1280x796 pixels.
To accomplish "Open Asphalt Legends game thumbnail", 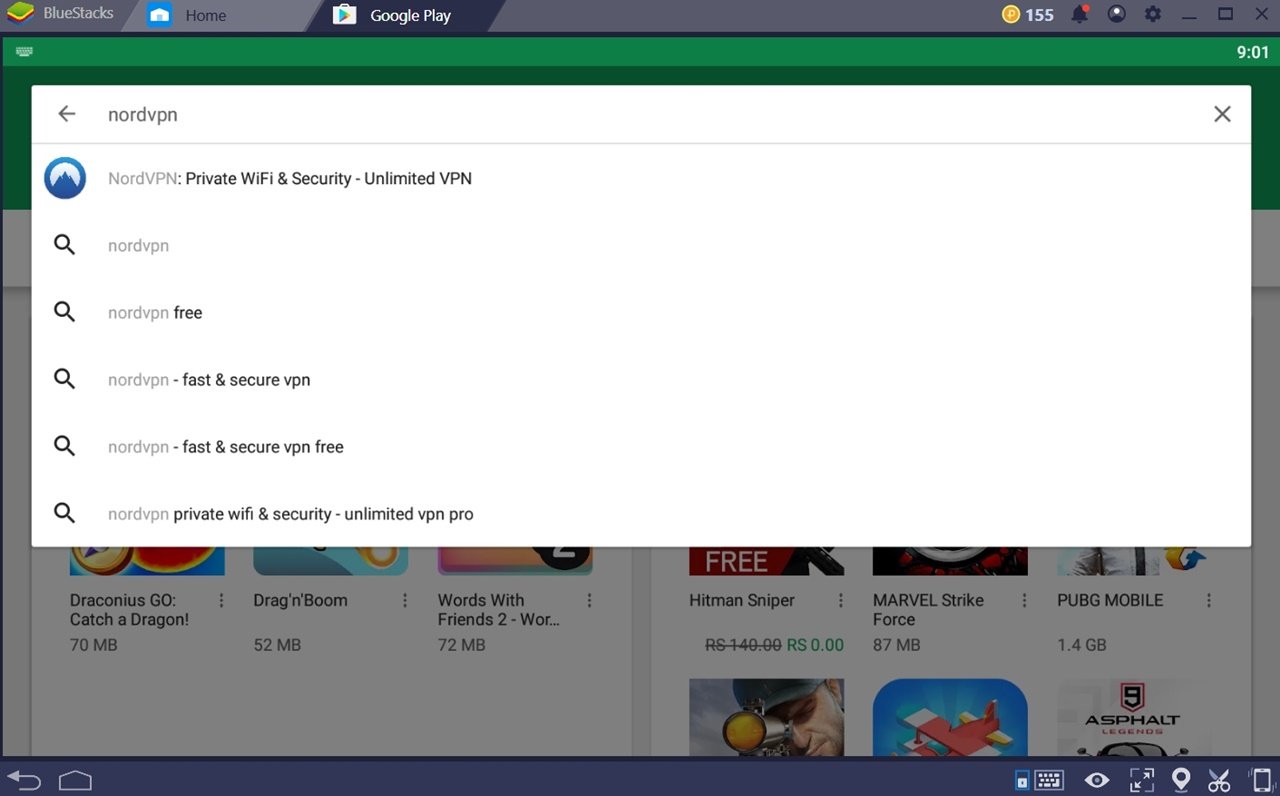I will pos(1134,718).
